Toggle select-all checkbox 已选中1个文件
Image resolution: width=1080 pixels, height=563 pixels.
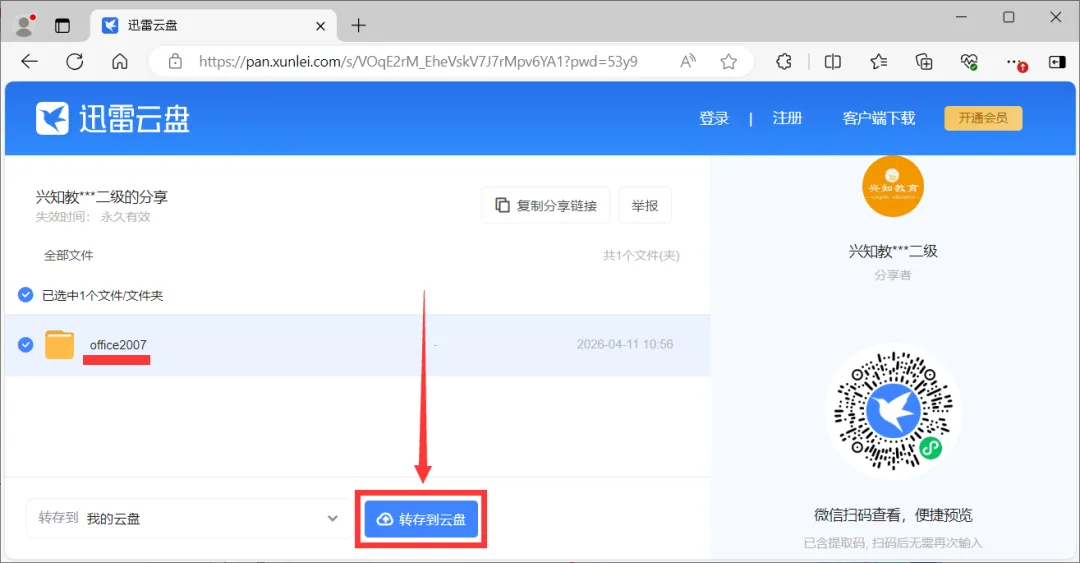(25, 295)
